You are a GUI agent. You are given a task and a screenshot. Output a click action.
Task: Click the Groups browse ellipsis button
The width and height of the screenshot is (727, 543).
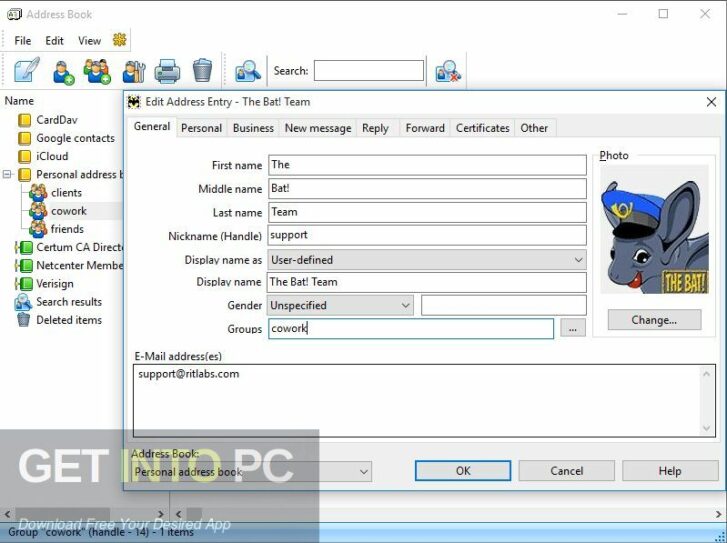click(x=573, y=328)
